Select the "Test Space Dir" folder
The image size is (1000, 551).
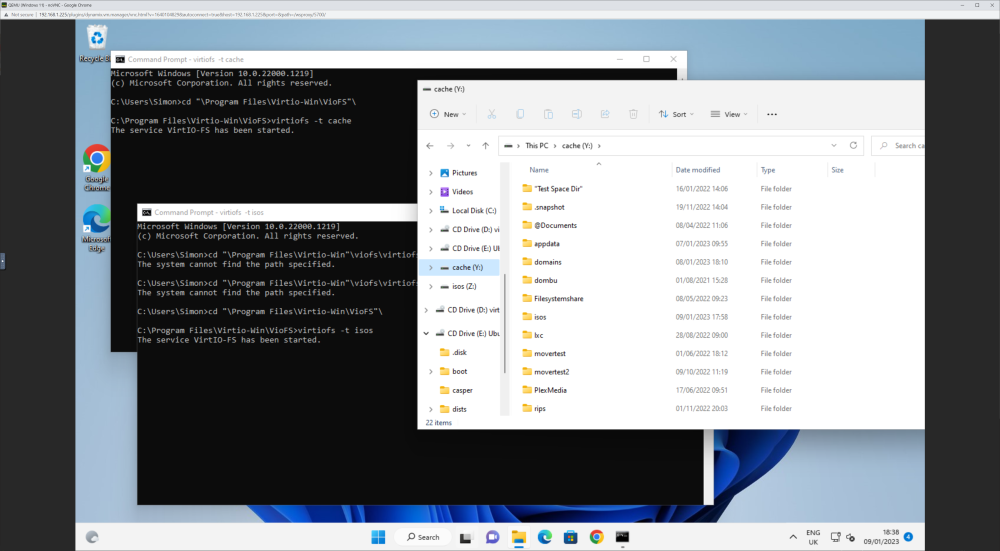[x=558, y=189]
